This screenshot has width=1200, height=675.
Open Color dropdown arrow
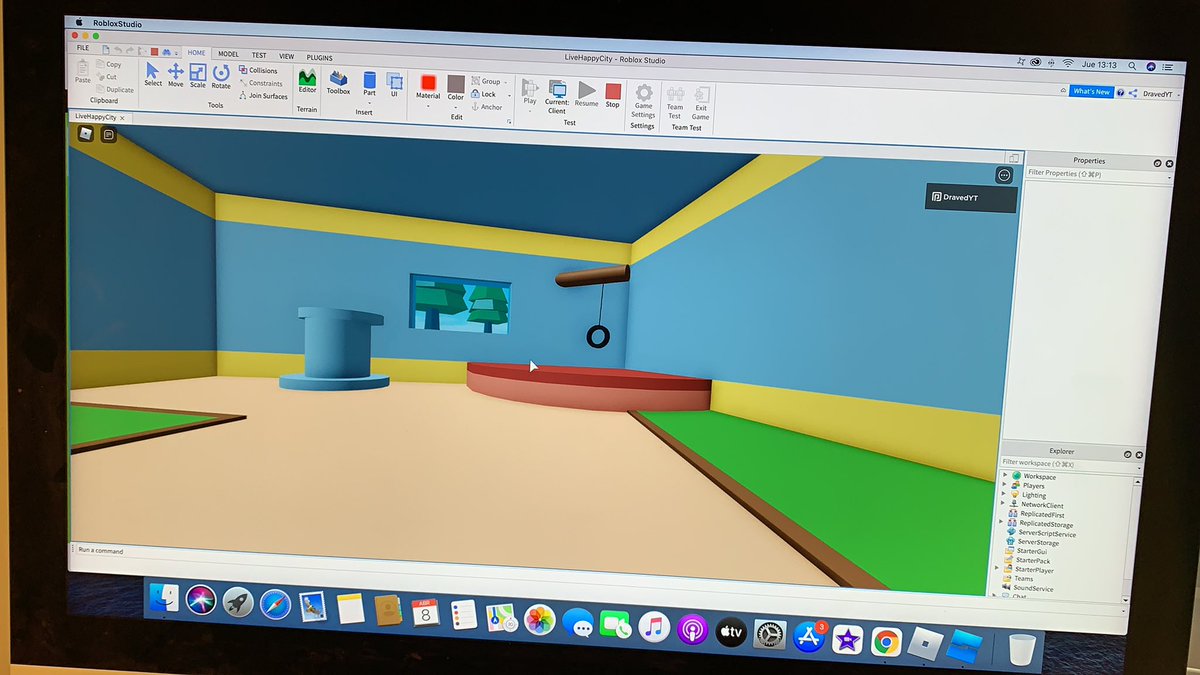(455, 107)
